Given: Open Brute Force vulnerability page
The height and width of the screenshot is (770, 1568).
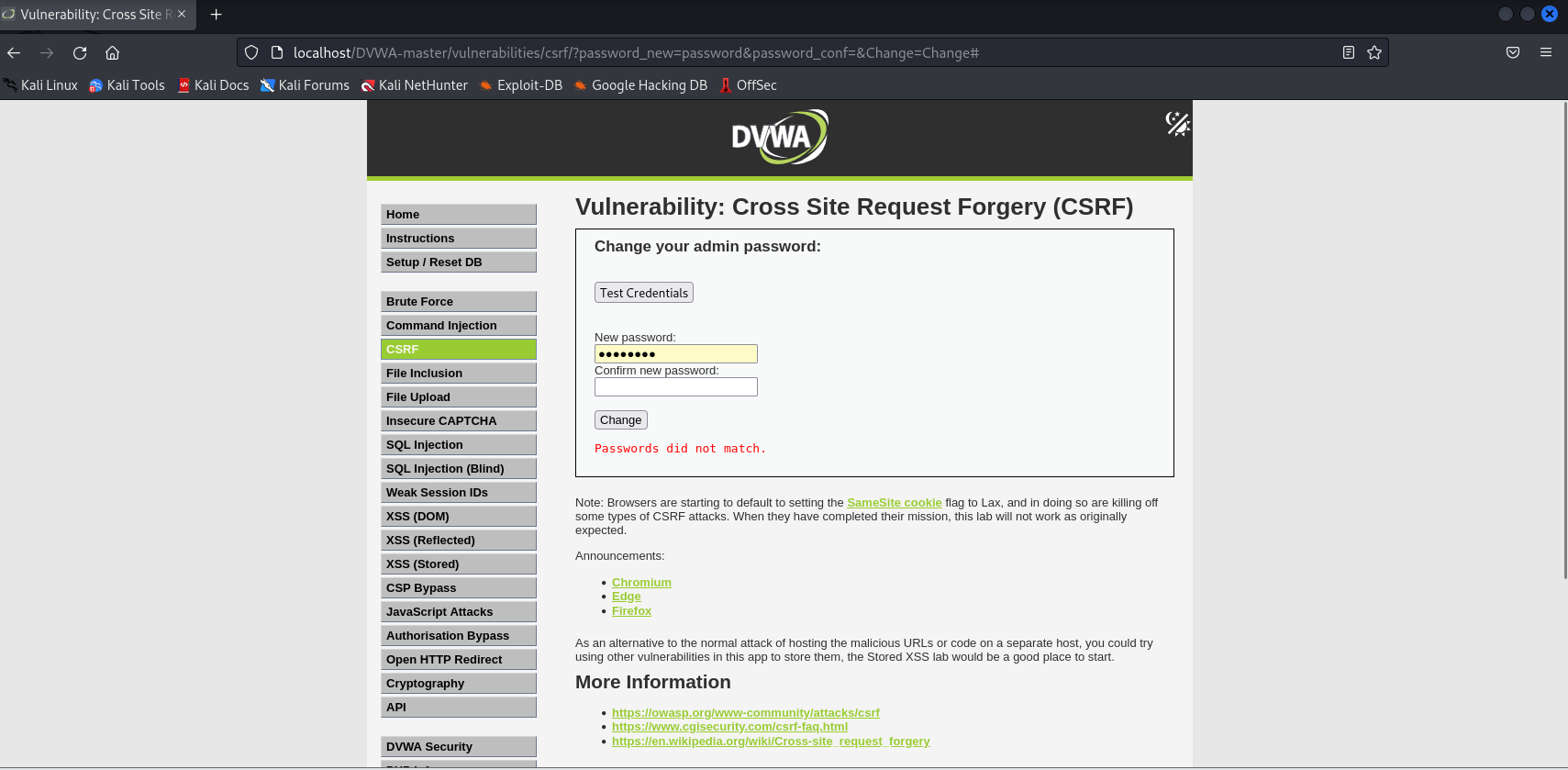Looking at the screenshot, I should 459,301.
